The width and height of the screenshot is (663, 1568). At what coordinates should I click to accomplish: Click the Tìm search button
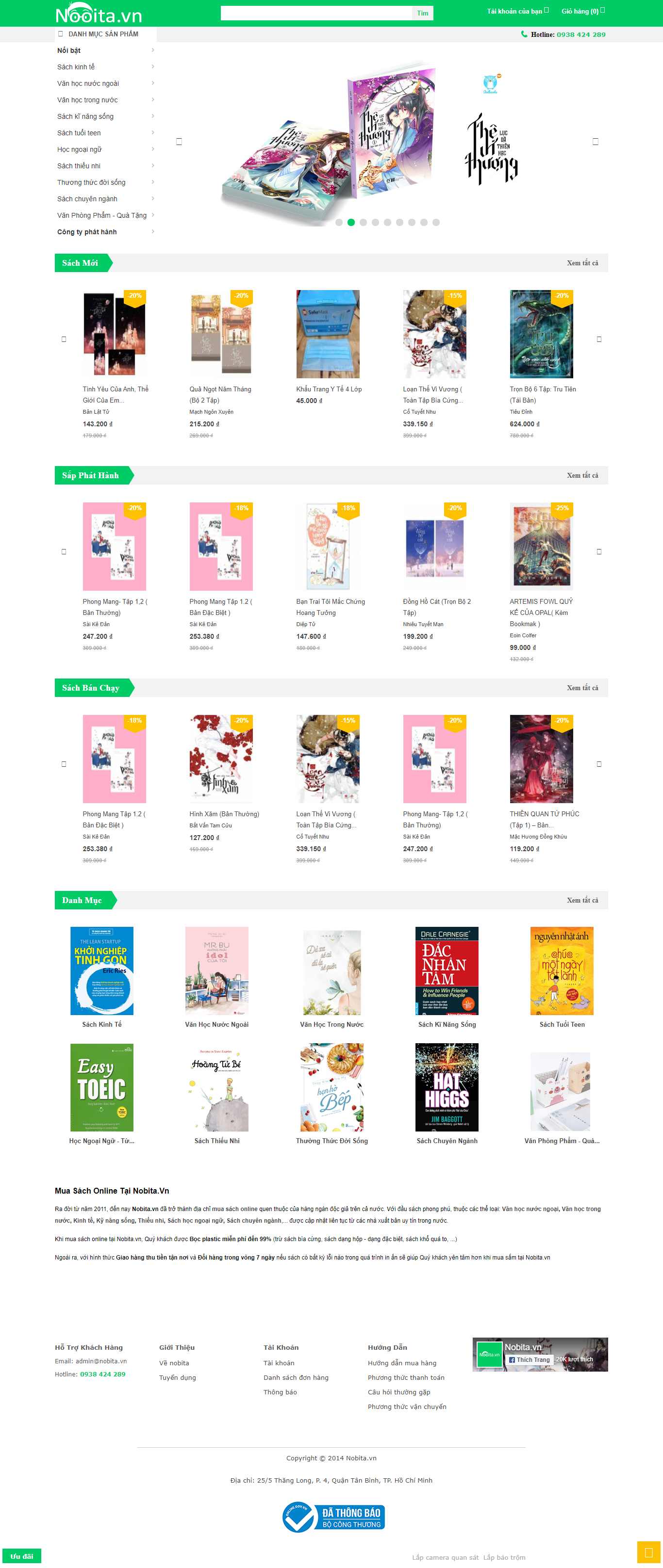click(x=423, y=13)
